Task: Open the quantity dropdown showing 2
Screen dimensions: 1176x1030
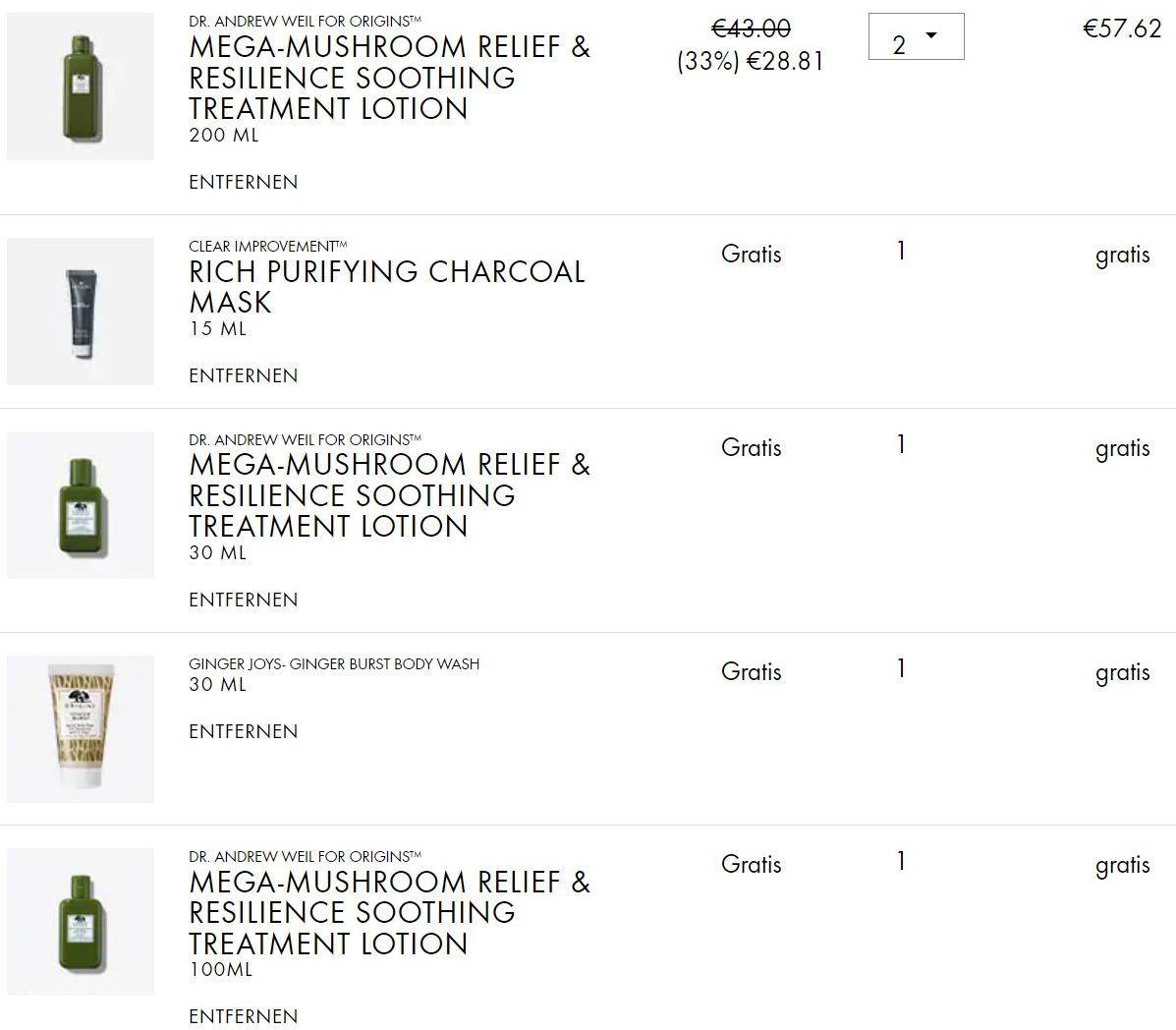Action: (916, 36)
